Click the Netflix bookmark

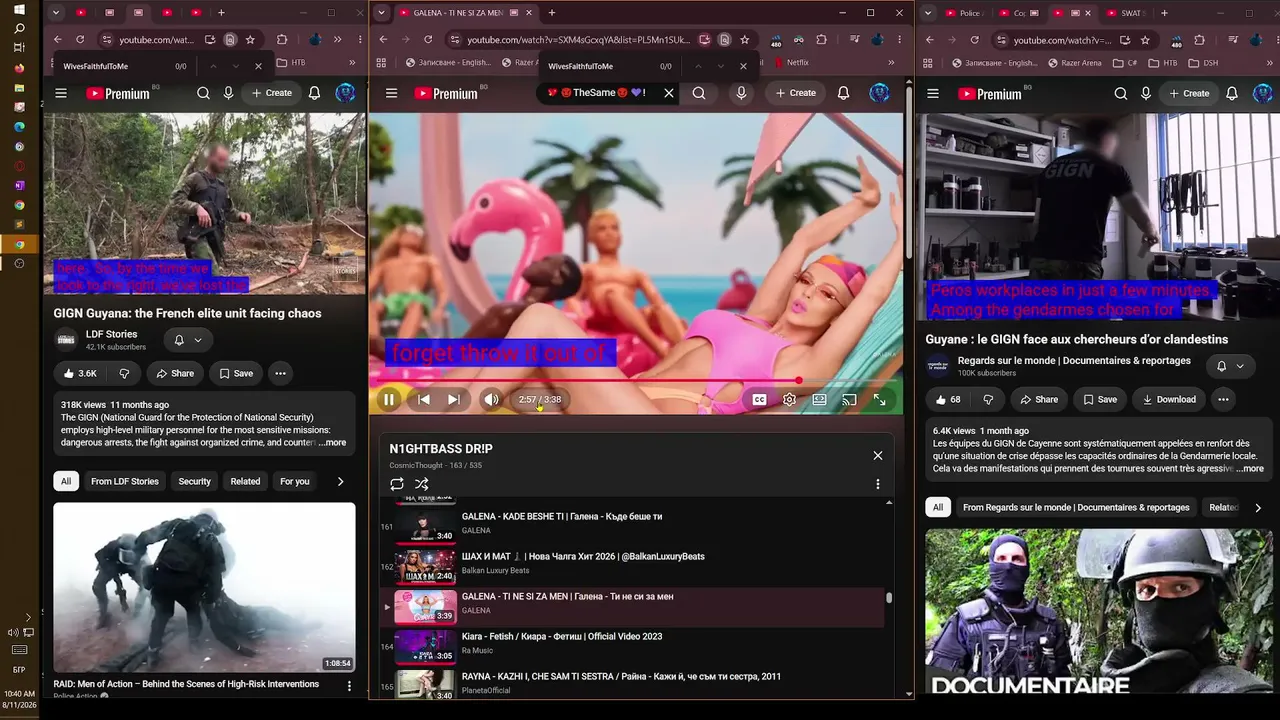pos(792,62)
